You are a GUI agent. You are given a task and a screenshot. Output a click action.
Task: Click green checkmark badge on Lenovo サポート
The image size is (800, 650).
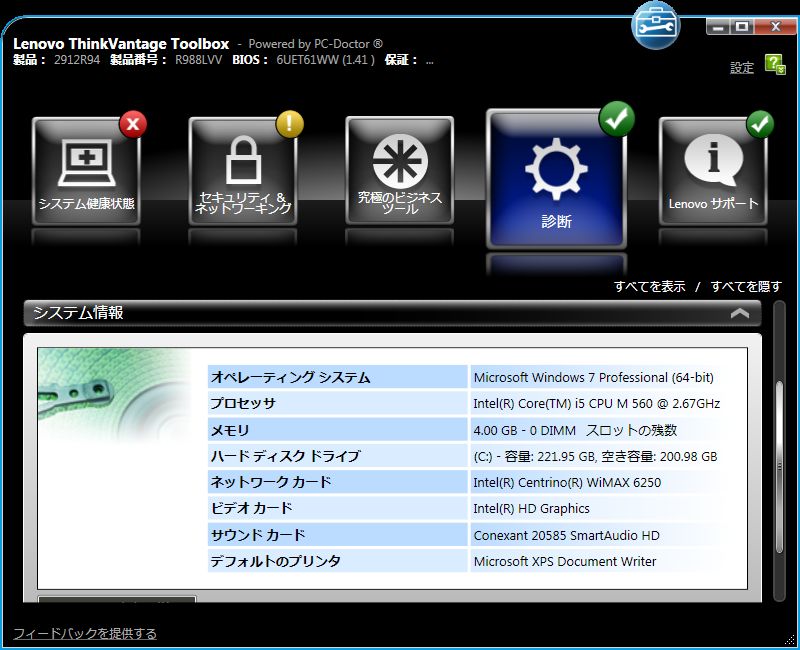[x=760, y=124]
